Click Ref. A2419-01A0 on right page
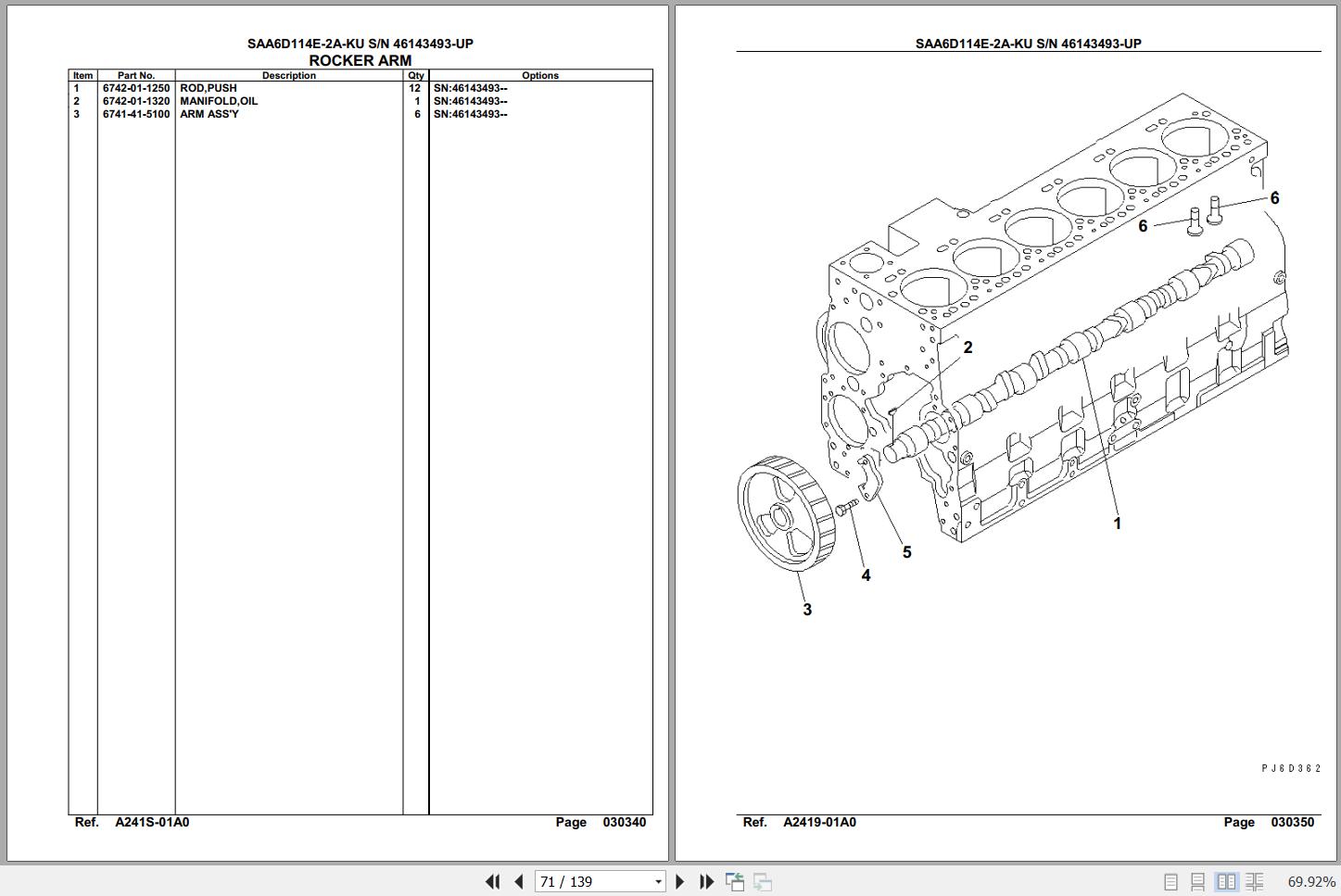 click(x=800, y=822)
